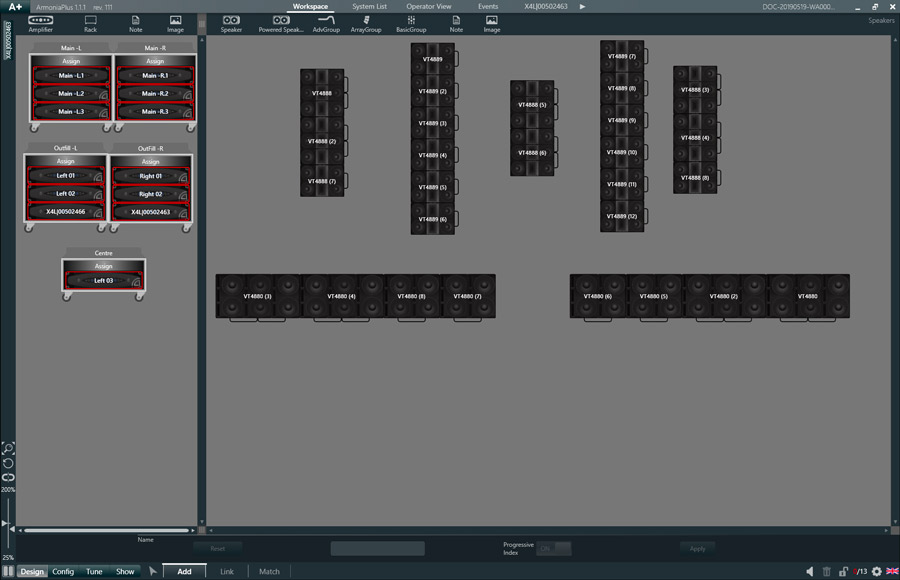900x580 pixels.
Task: Select amplifier Left 01
Action: click(65, 176)
